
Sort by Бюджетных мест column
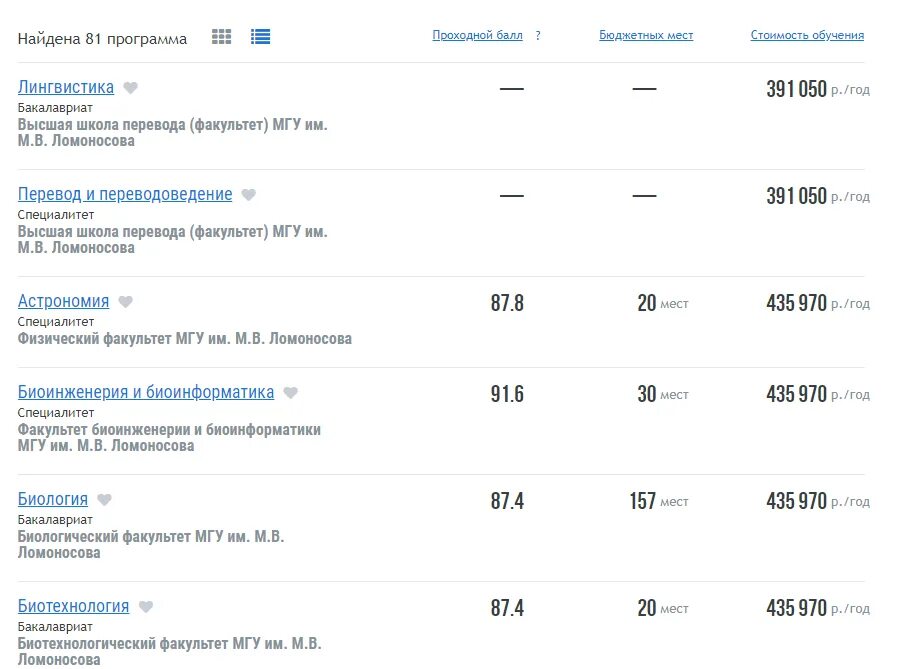(646, 35)
